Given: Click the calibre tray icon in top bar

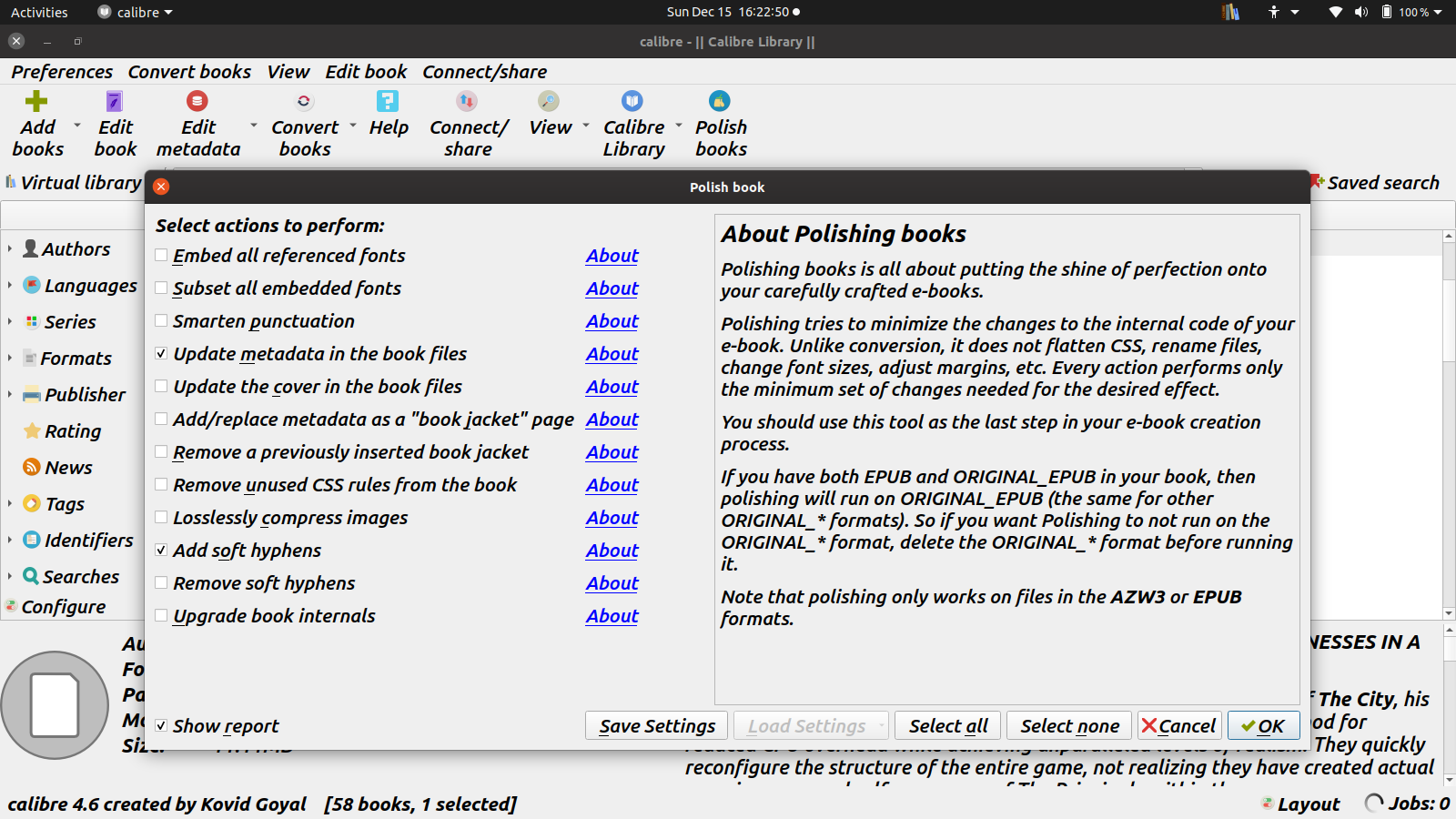Looking at the screenshot, I should (x=1230, y=12).
